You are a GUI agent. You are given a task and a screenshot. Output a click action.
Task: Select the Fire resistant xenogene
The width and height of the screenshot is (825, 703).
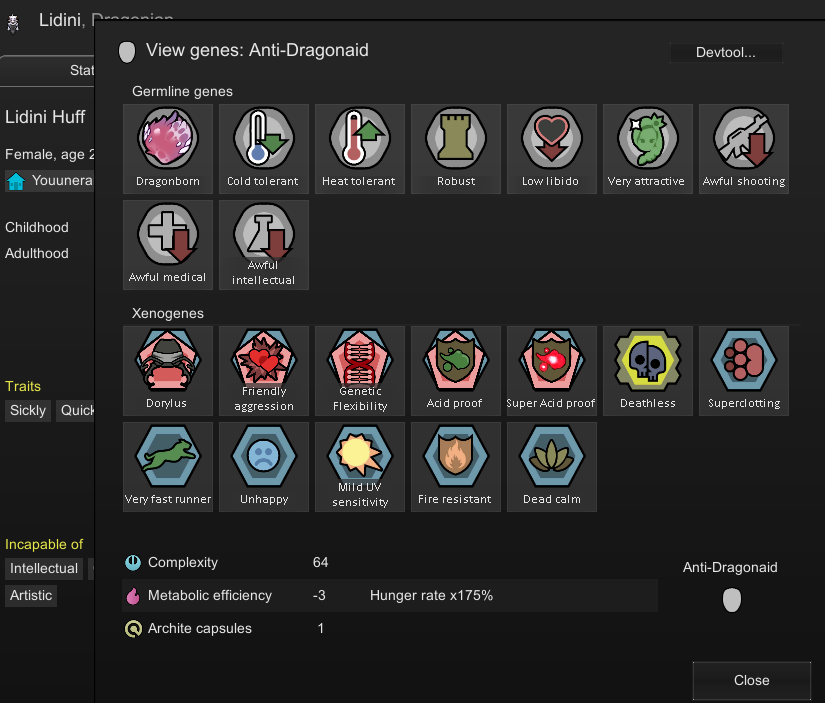(456, 467)
